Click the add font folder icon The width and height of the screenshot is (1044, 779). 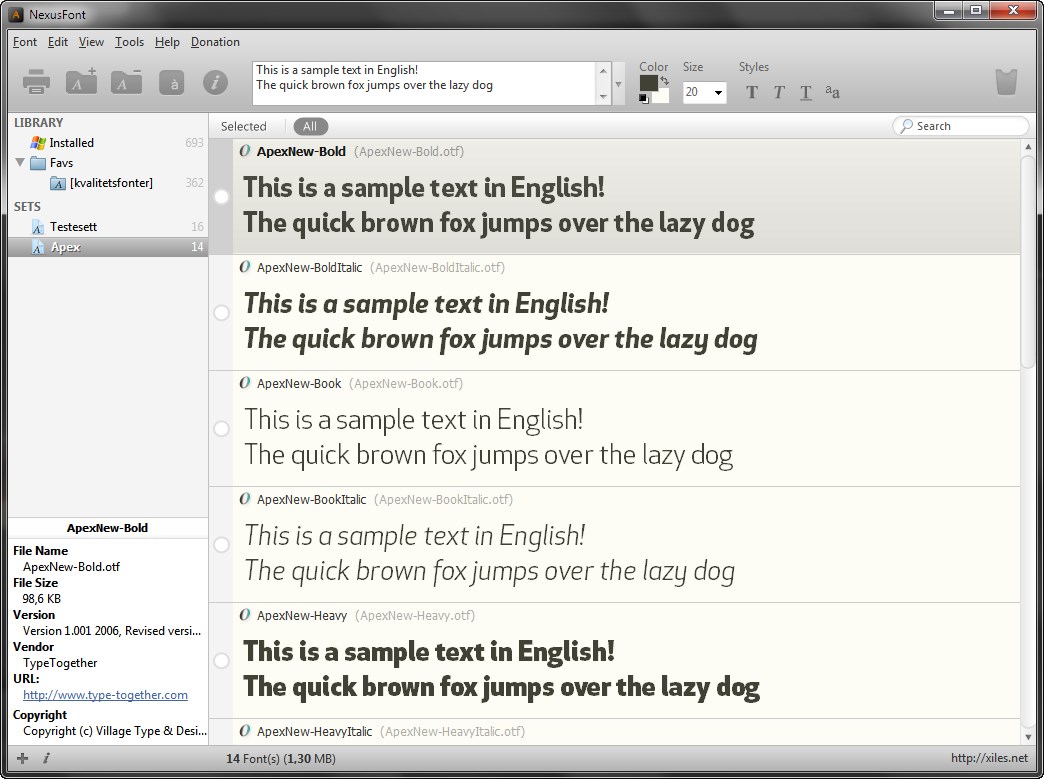click(81, 83)
